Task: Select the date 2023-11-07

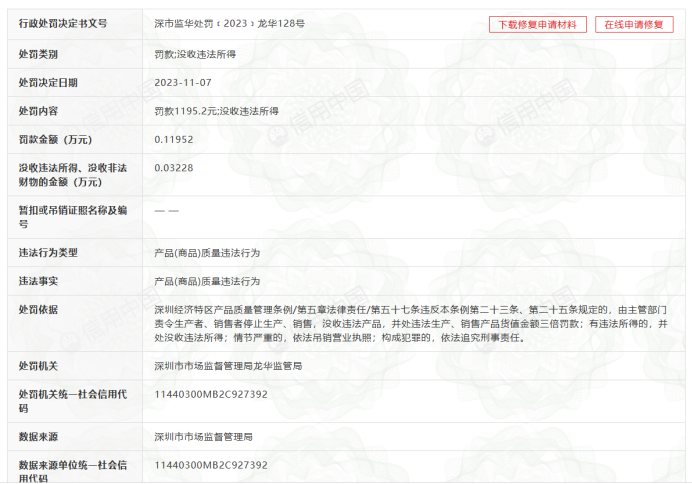Action: (183, 83)
